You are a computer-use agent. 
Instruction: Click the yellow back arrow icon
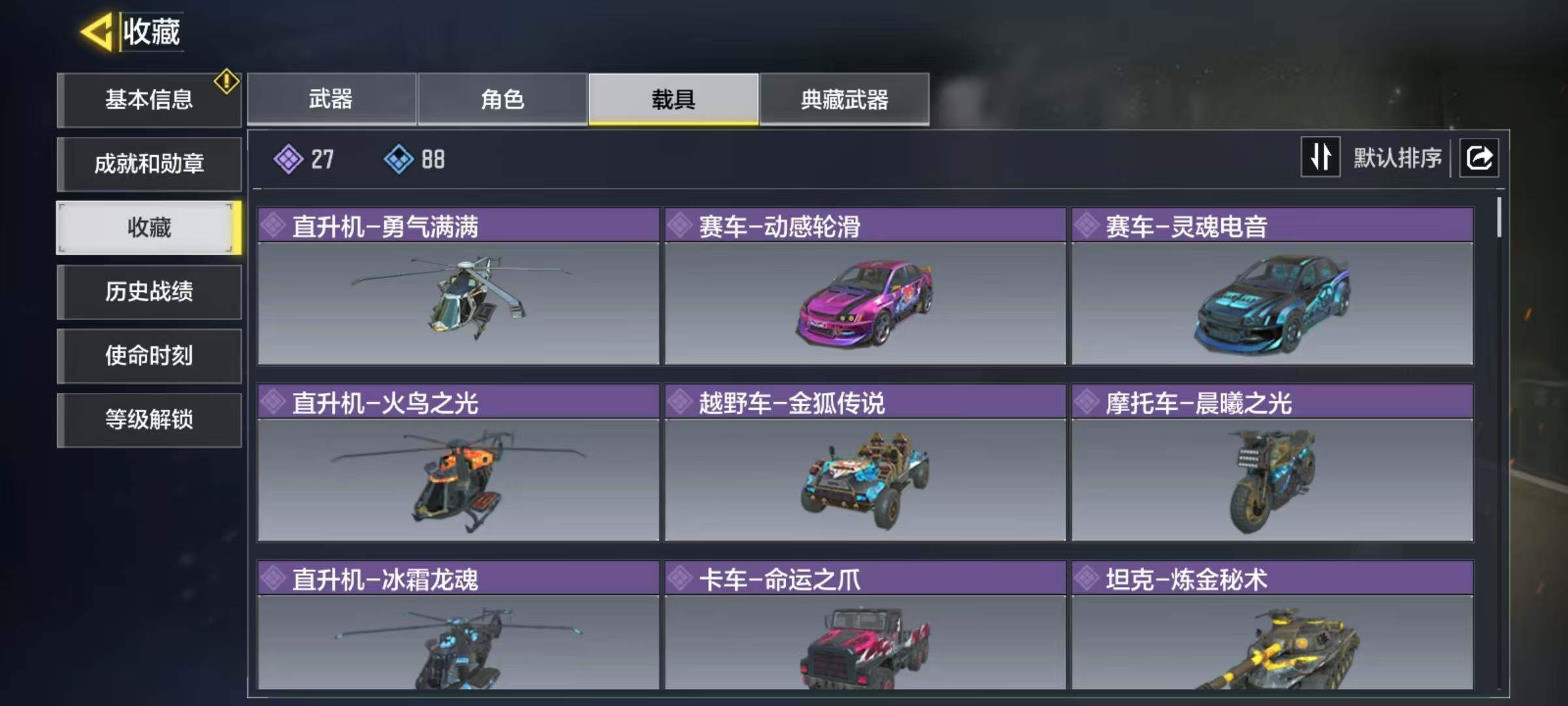click(x=97, y=31)
